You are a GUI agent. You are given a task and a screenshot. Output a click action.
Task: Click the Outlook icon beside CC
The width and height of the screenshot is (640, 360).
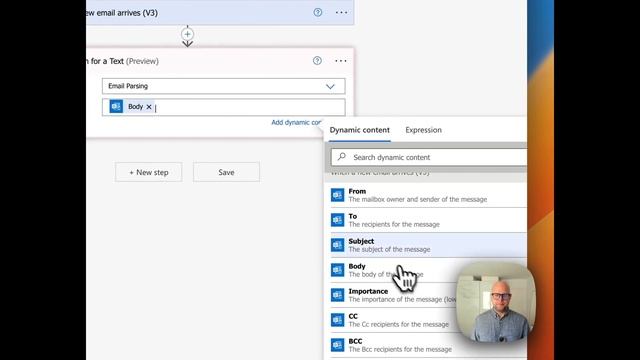click(338, 320)
